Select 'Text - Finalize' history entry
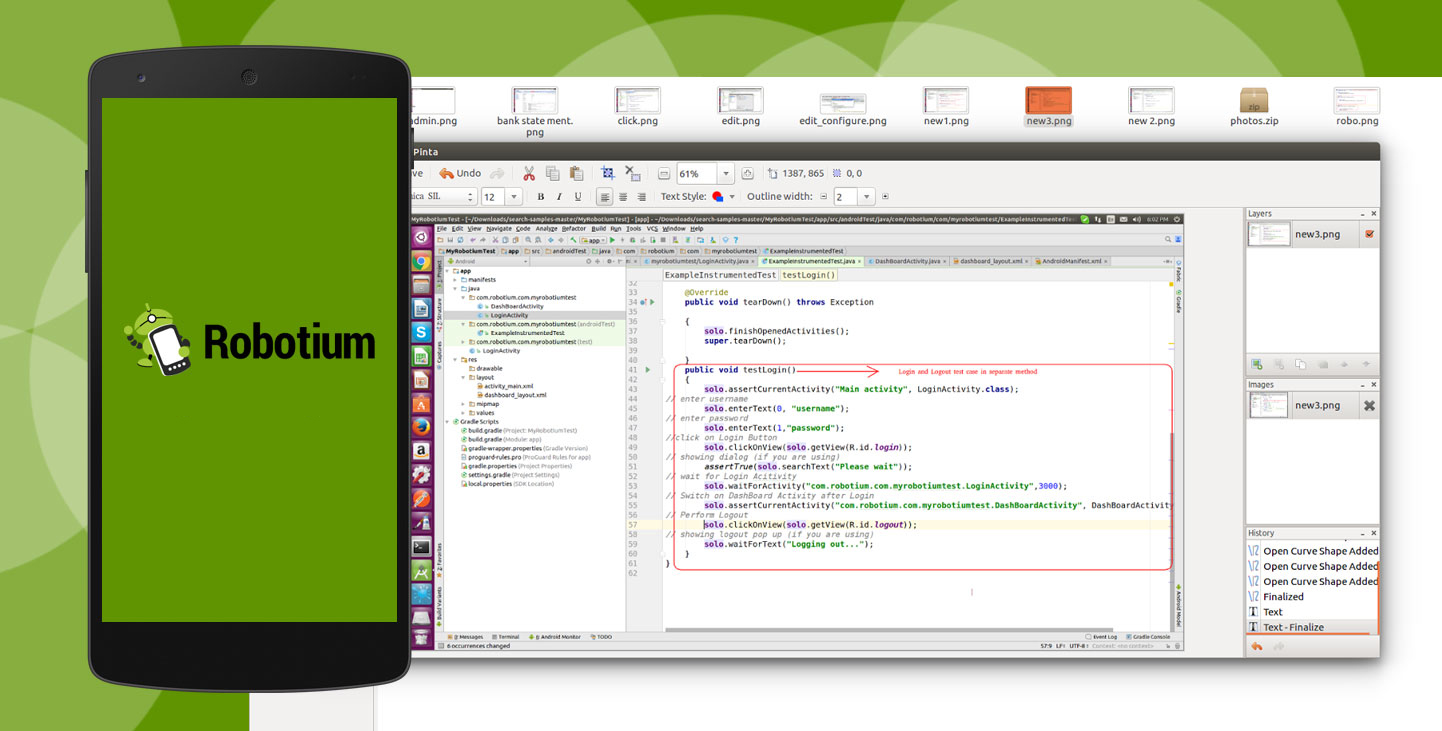The height and width of the screenshot is (731, 1442). (x=1312, y=627)
